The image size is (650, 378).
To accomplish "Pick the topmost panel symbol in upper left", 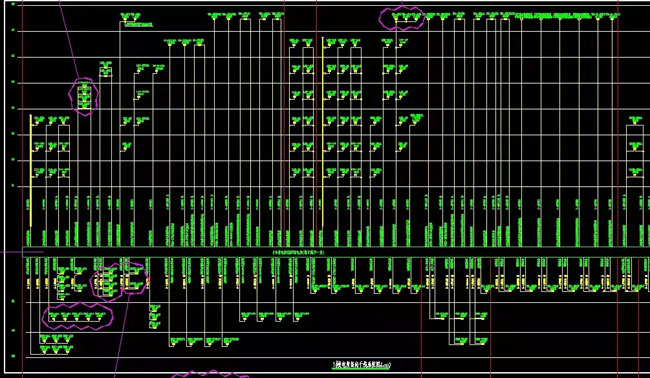I will pos(130,17).
